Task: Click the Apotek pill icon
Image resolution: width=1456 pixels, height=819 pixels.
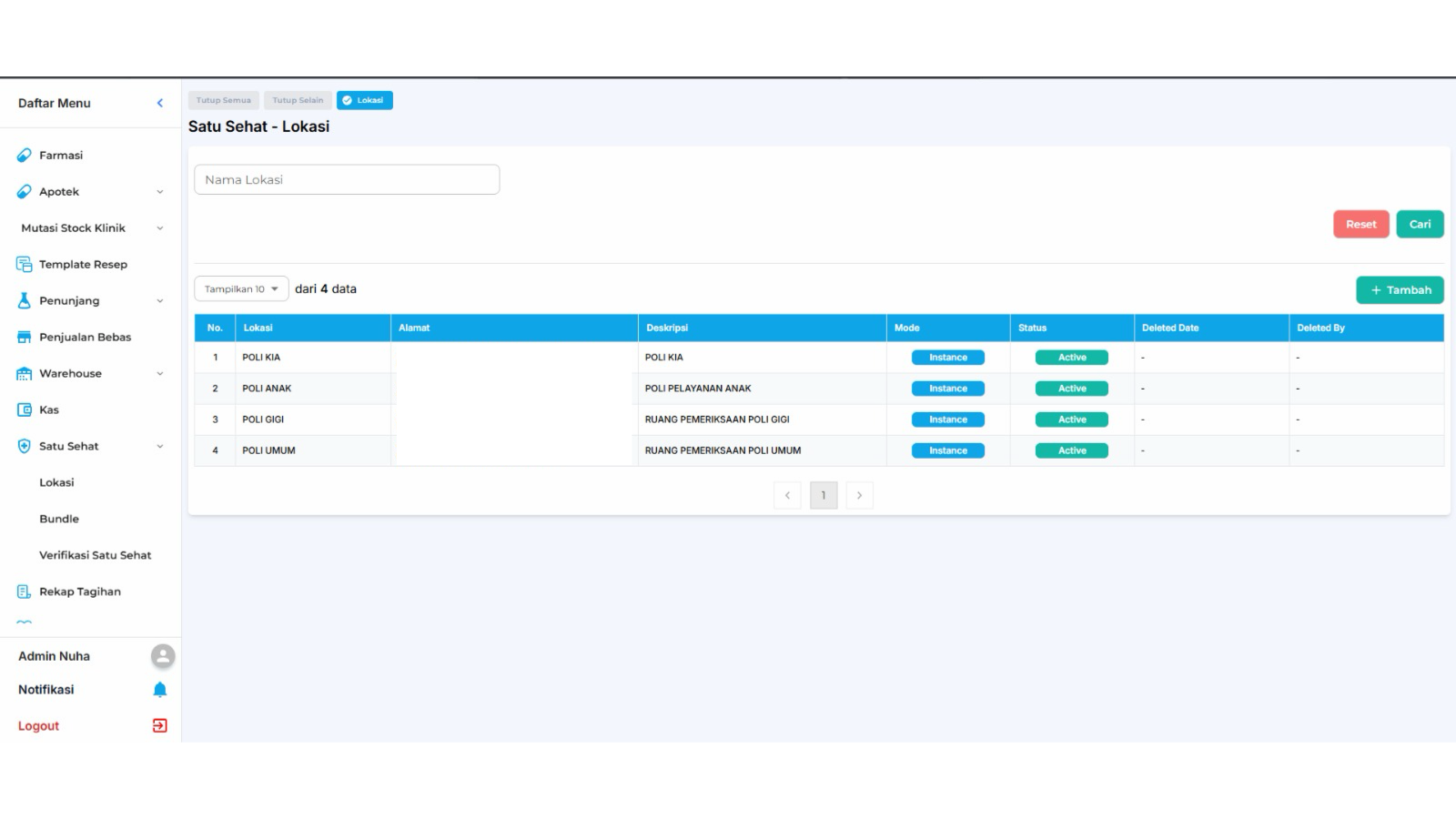Action: 25,192
